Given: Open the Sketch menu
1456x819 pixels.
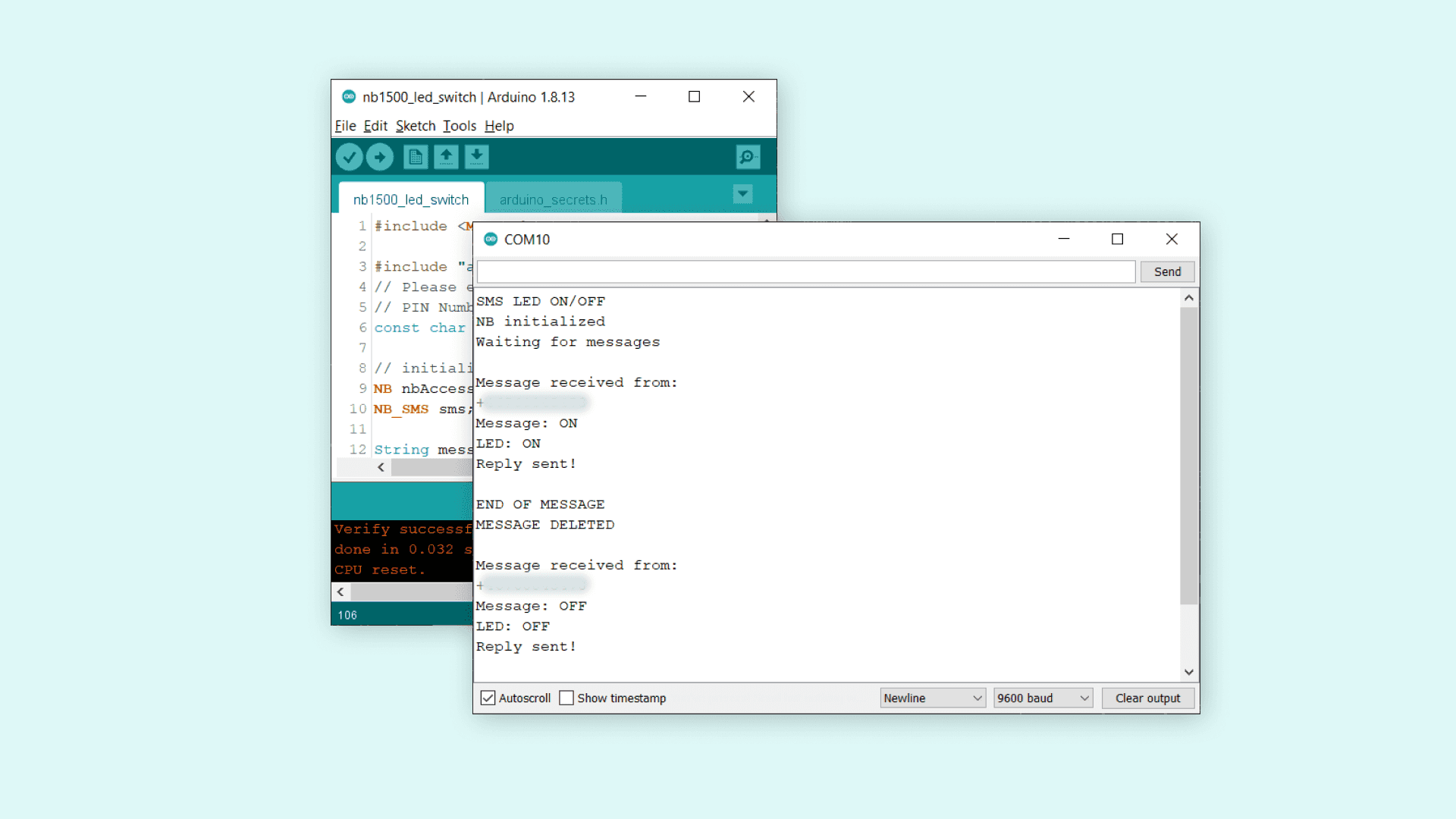Looking at the screenshot, I should click(x=416, y=126).
